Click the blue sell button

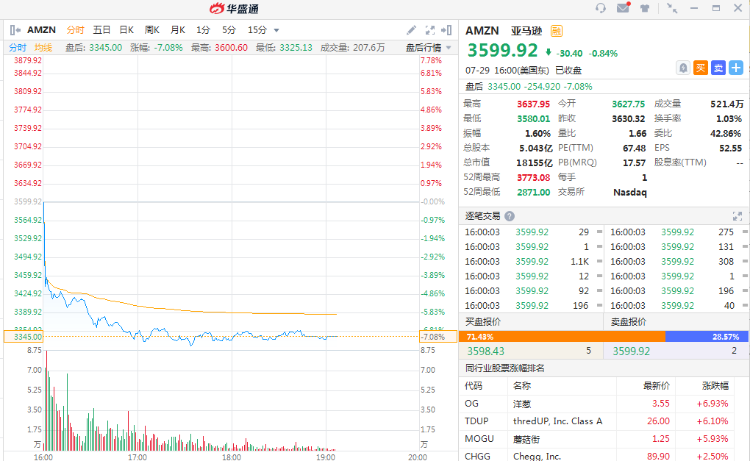[718, 68]
